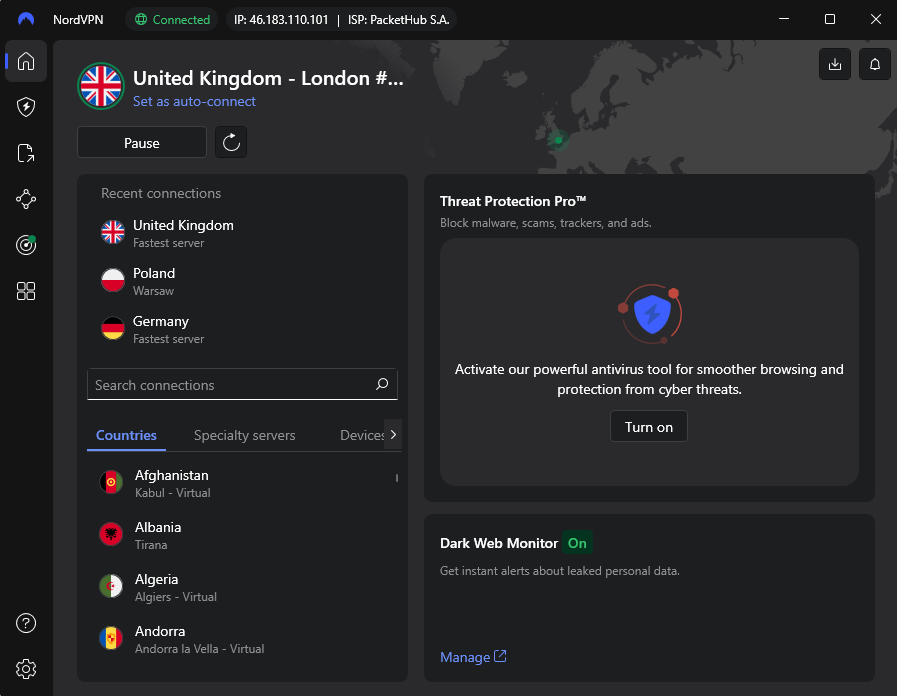This screenshot has height=696, width=897.
Task: Turn on Threat Protection Pro
Action: (649, 427)
